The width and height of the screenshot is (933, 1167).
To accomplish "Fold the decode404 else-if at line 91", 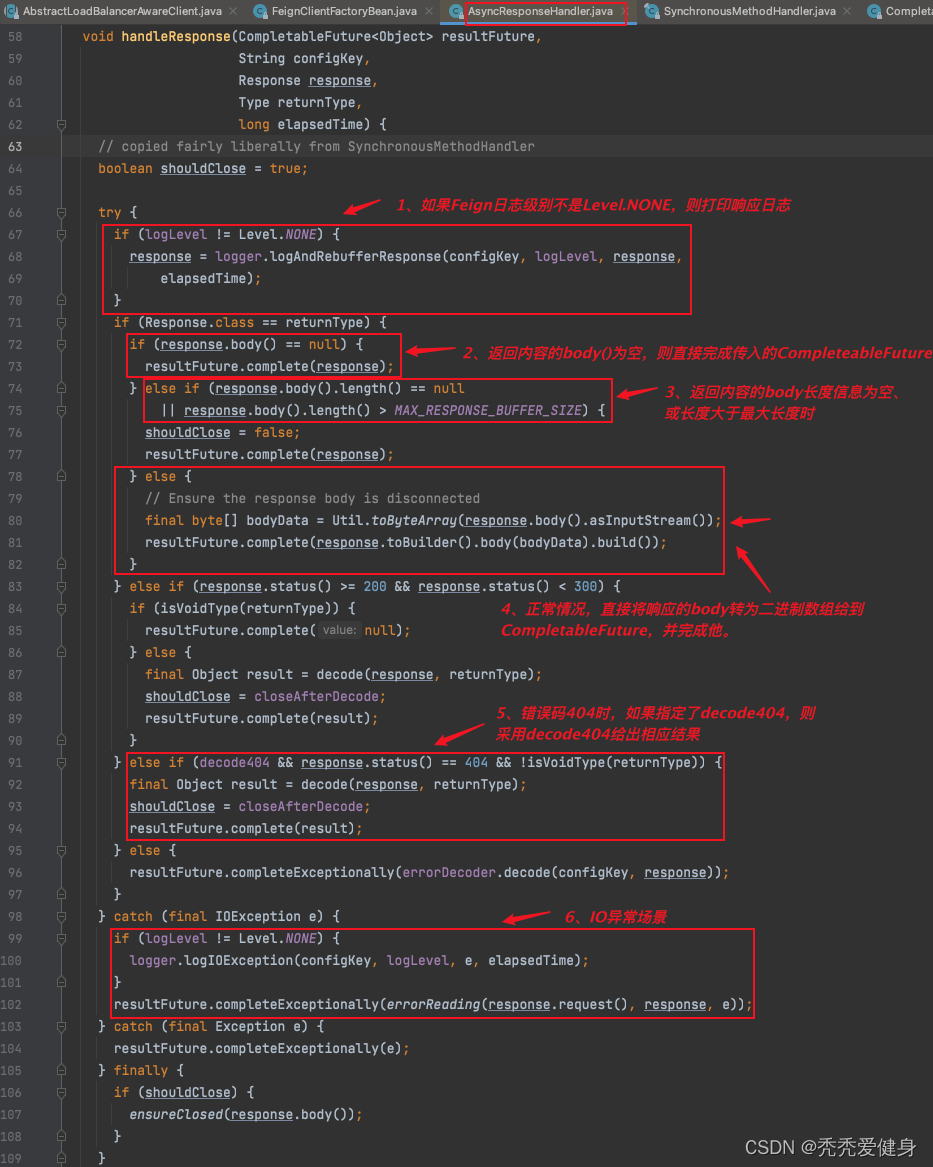I will point(62,763).
